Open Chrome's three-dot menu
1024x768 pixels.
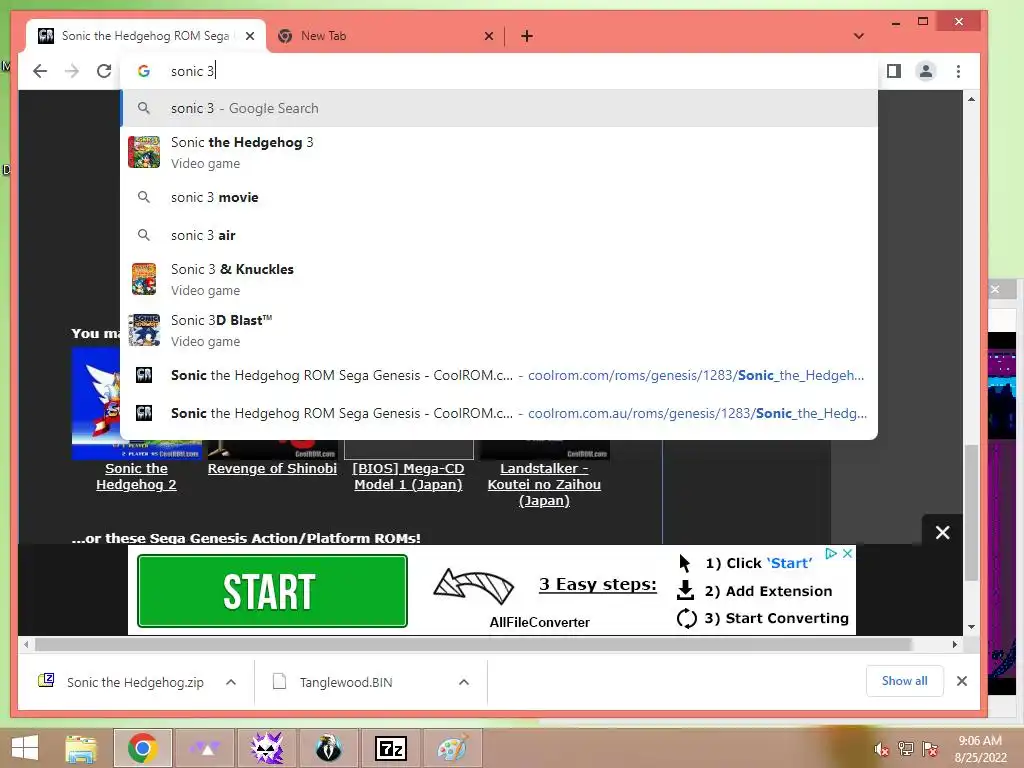tap(958, 71)
